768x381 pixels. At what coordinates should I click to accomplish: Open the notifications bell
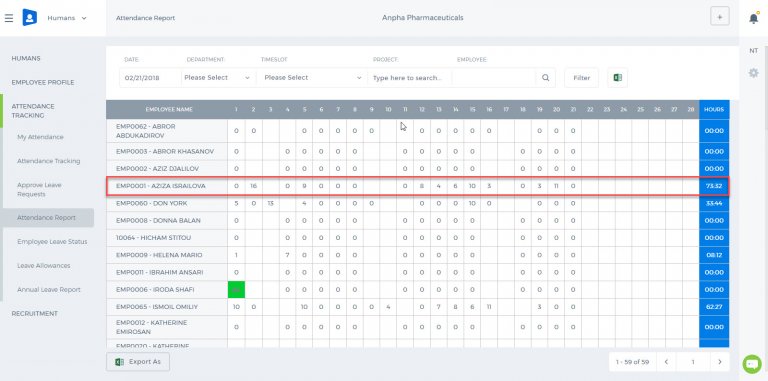pos(754,18)
